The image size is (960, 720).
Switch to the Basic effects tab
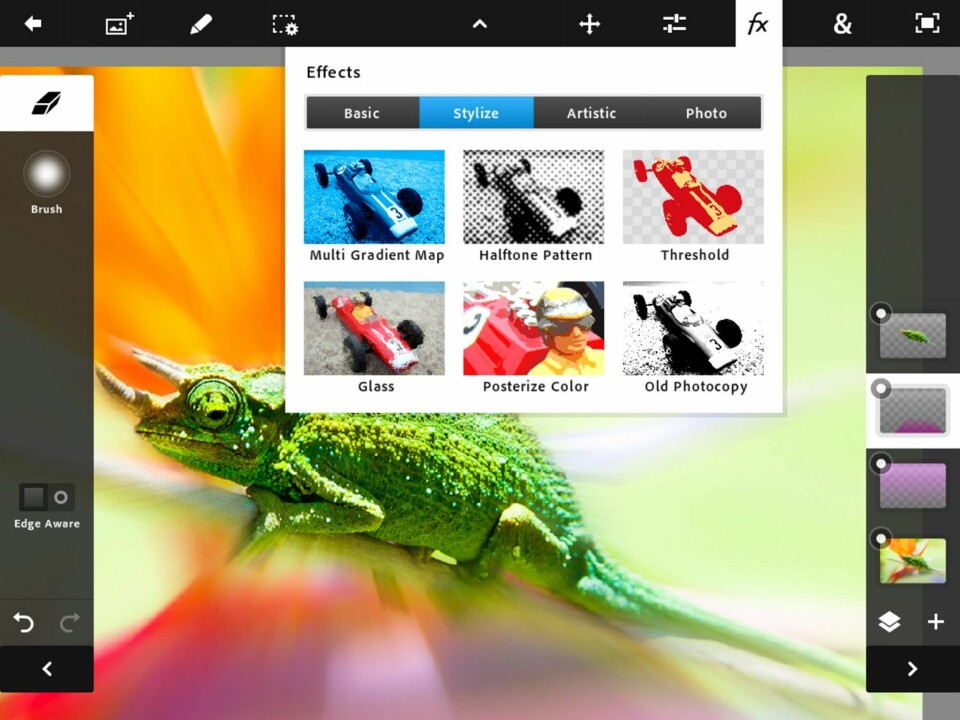click(x=362, y=113)
